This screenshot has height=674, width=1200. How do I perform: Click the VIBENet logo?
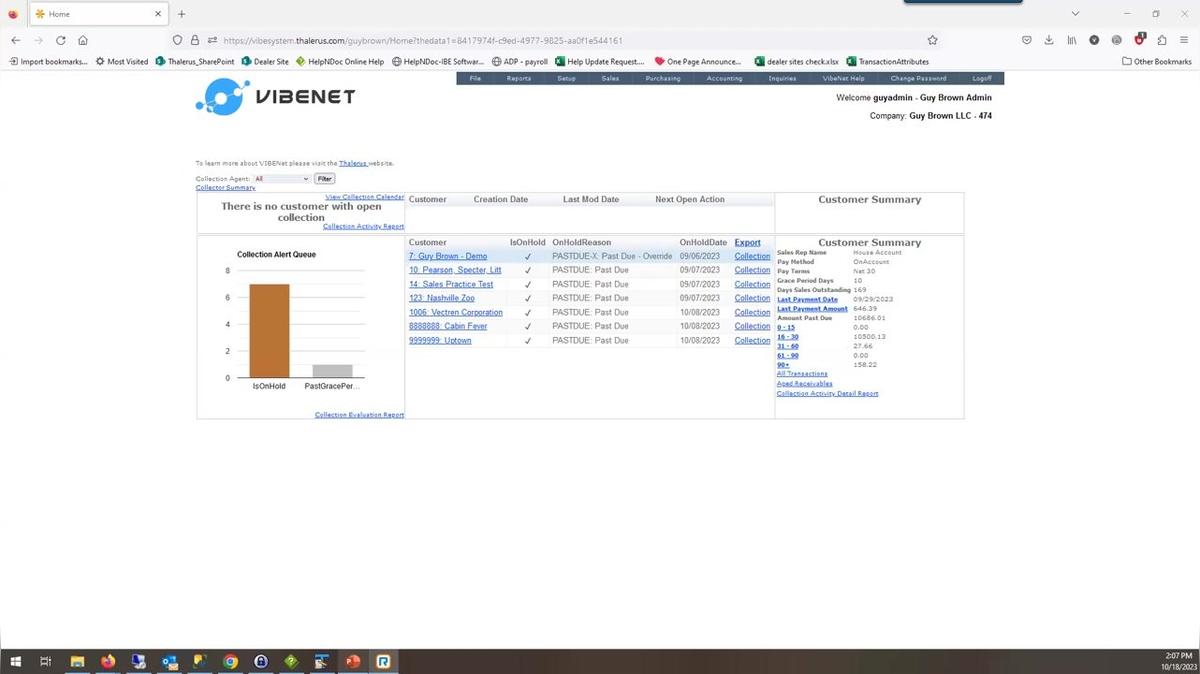[275, 97]
